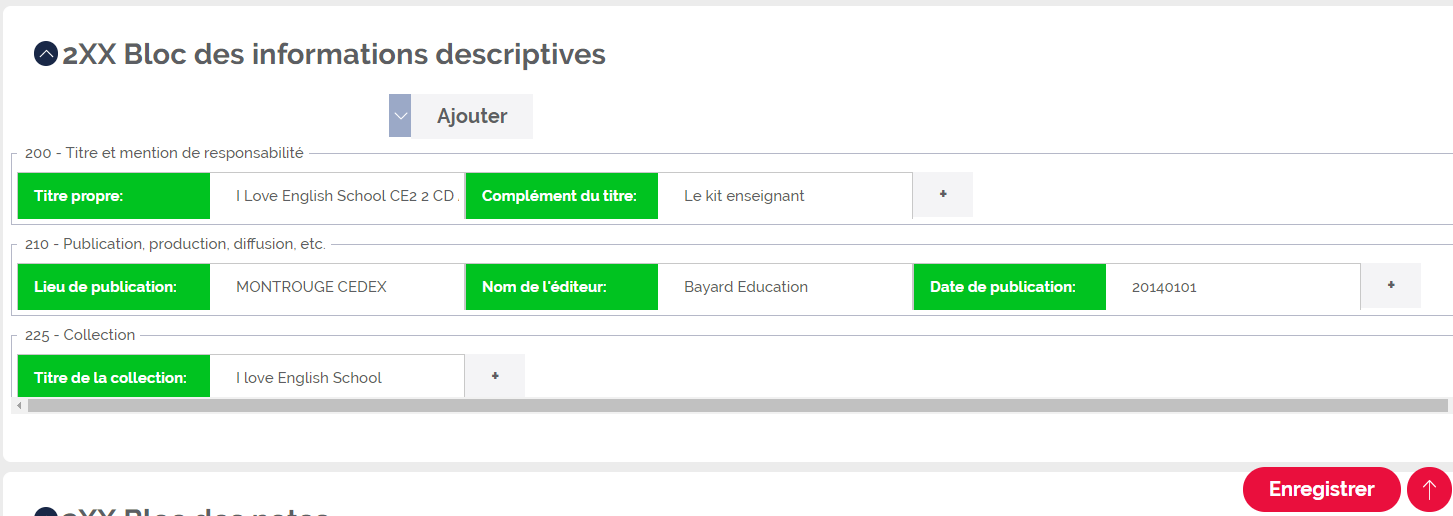Screen dimensions: 1453x516
Task: Edit the Titre propre input field
Action: 338,195
